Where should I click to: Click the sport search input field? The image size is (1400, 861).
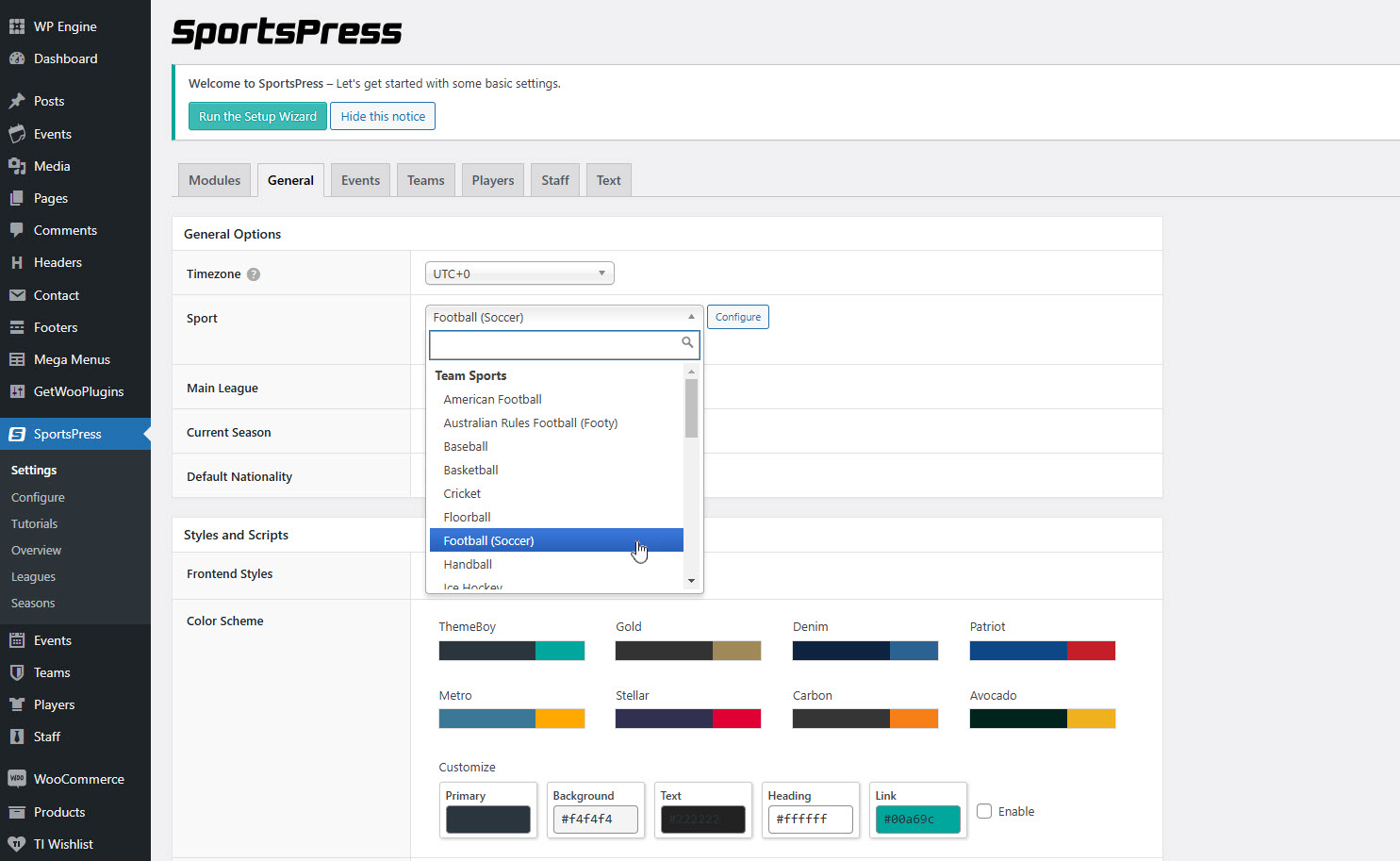click(x=565, y=345)
